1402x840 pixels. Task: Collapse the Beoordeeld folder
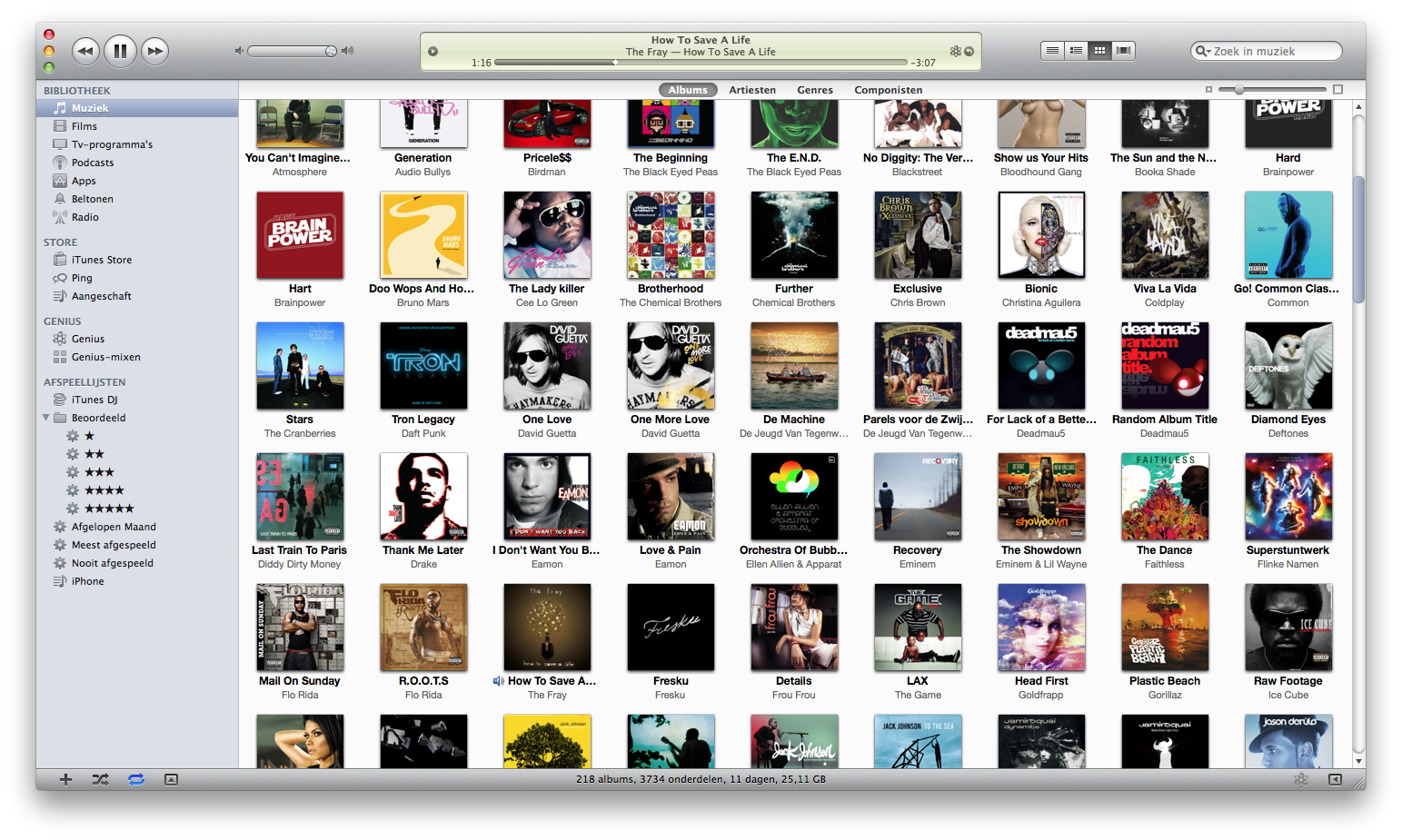45,418
